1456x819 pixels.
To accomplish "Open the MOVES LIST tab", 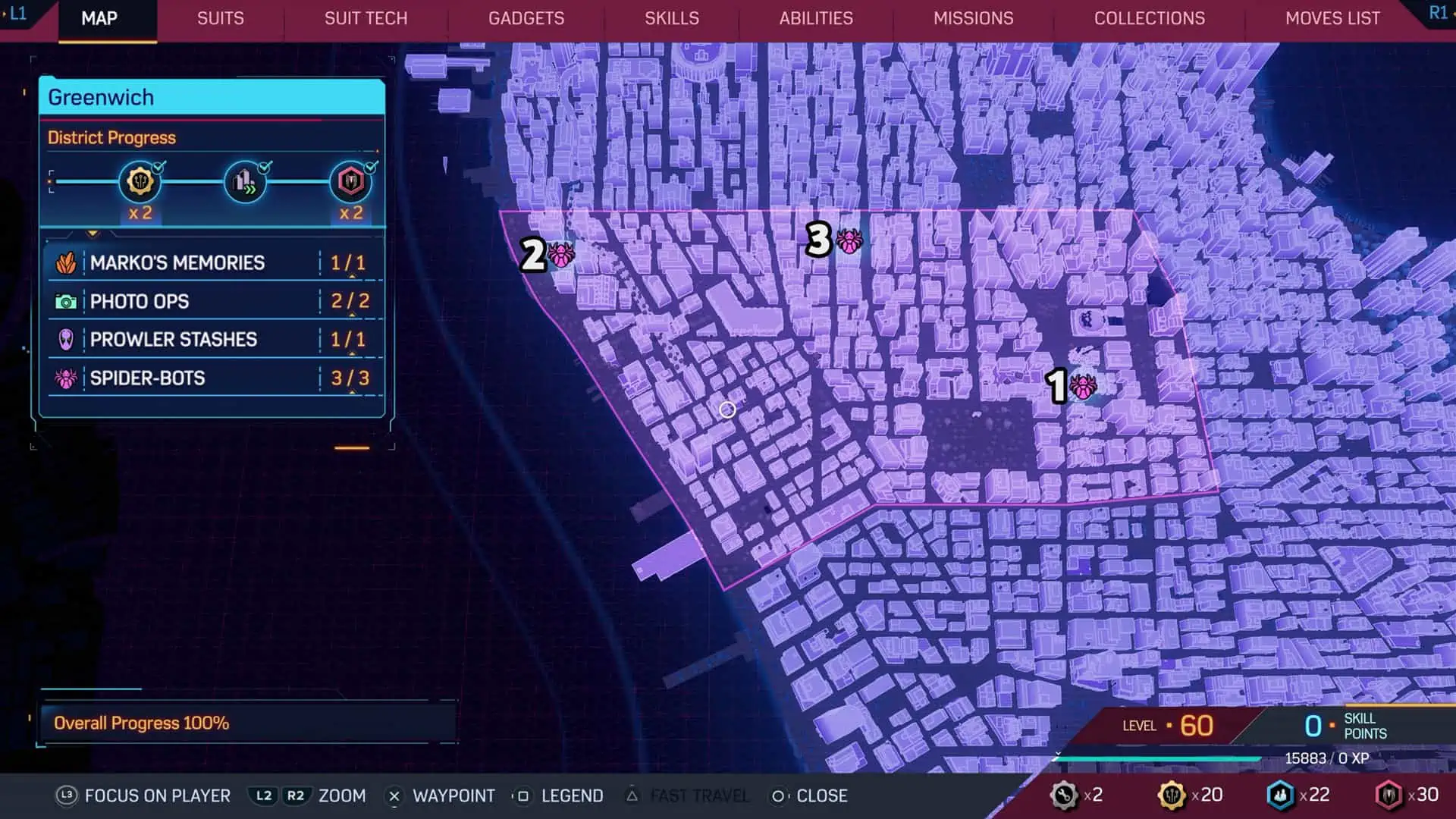I will click(x=1332, y=18).
